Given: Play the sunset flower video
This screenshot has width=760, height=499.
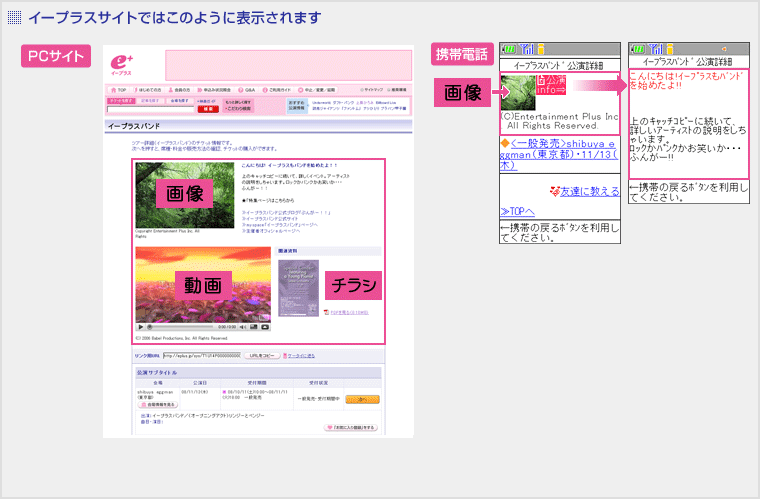Looking at the screenshot, I should 141,327.
